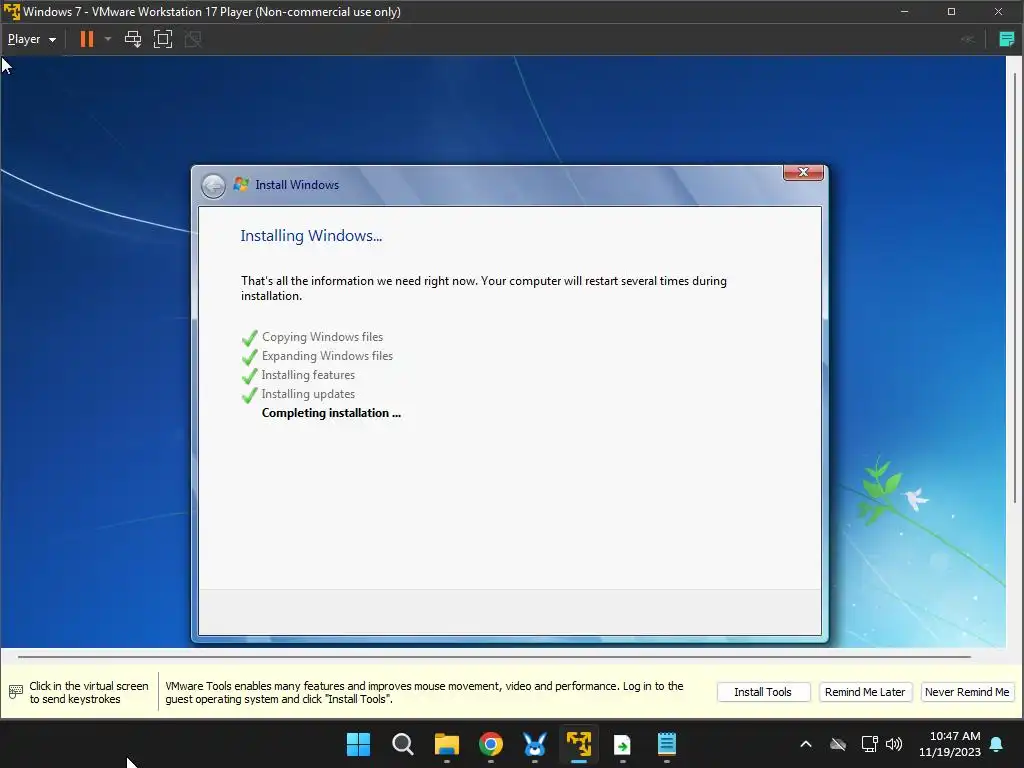Open the green-arrow document app on taskbar
The width and height of the screenshot is (1024, 768).
[x=622, y=744]
